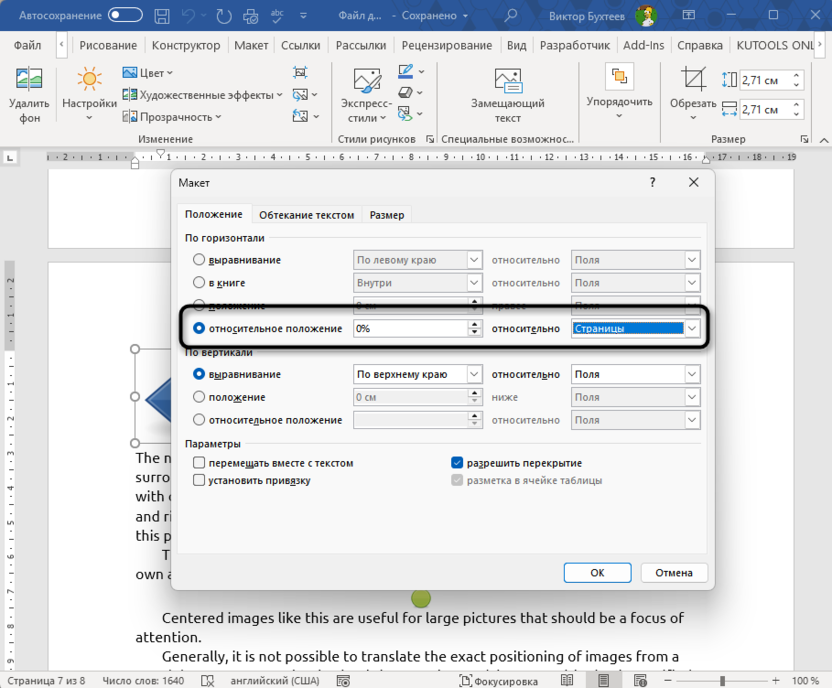Image resolution: width=832 pixels, height=688 pixels.
Task: Check 'перемещать вместе с текстом' checkbox
Action: tap(199, 463)
